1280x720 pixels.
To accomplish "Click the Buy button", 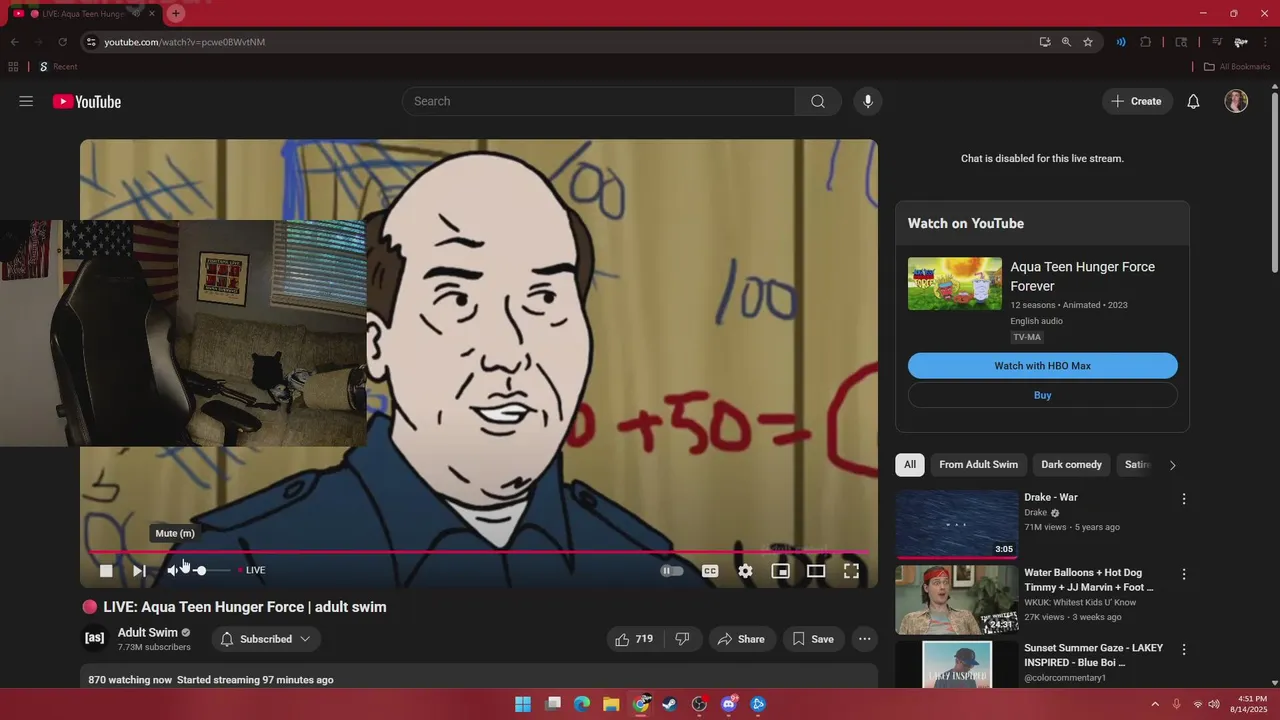I will [x=1042, y=395].
